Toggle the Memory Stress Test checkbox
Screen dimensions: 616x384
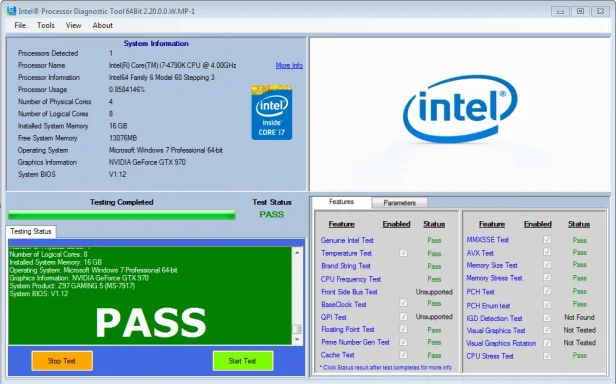tap(546, 277)
